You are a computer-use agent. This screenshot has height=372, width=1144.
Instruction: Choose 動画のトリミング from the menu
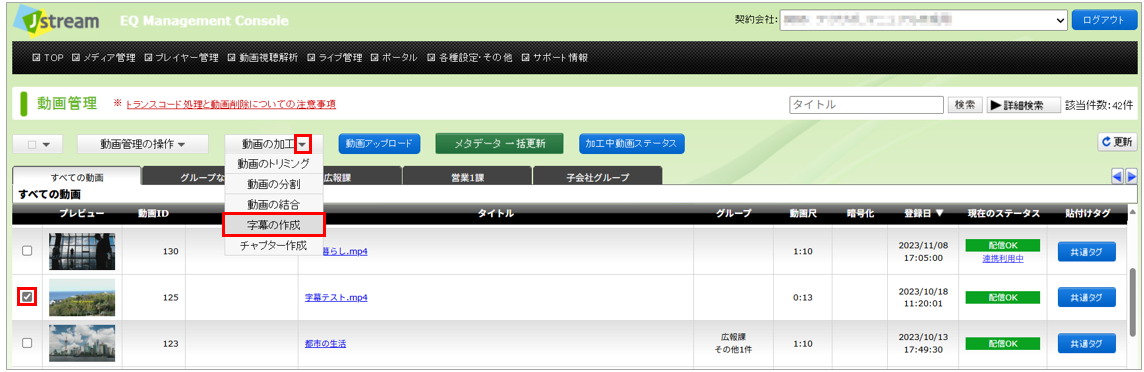(274, 163)
